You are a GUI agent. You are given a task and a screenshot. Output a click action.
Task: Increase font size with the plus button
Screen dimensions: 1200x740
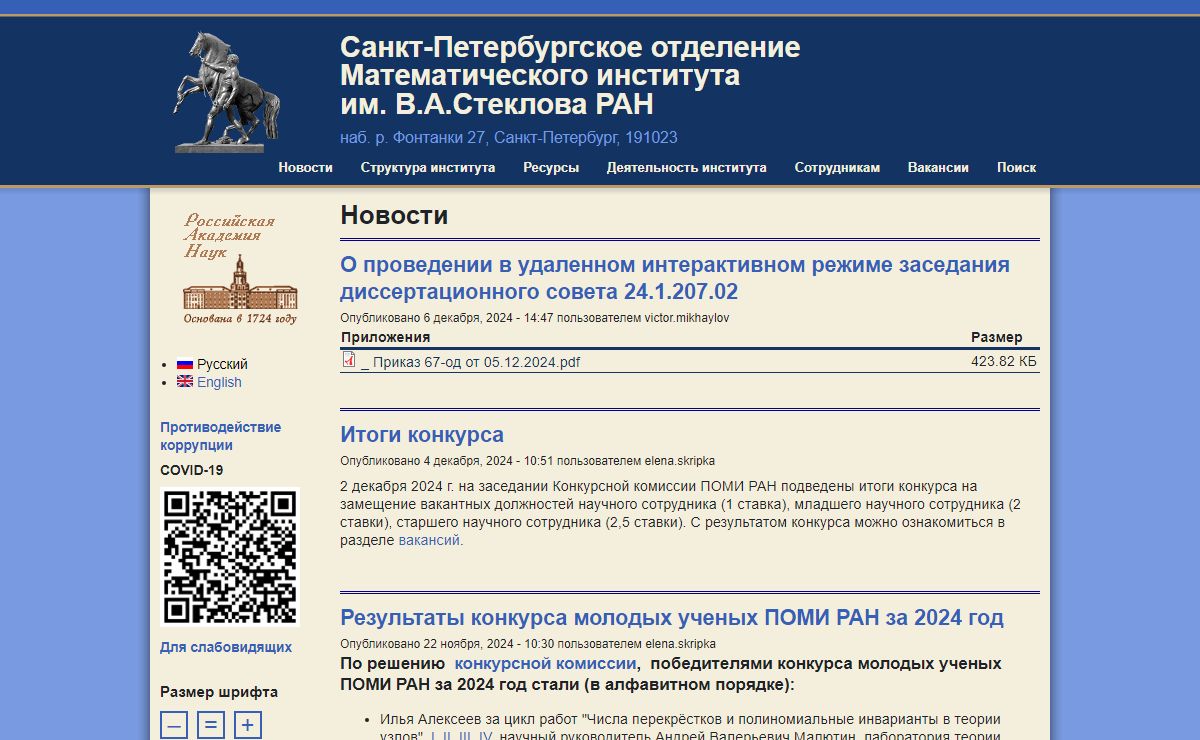pyautogui.click(x=248, y=725)
